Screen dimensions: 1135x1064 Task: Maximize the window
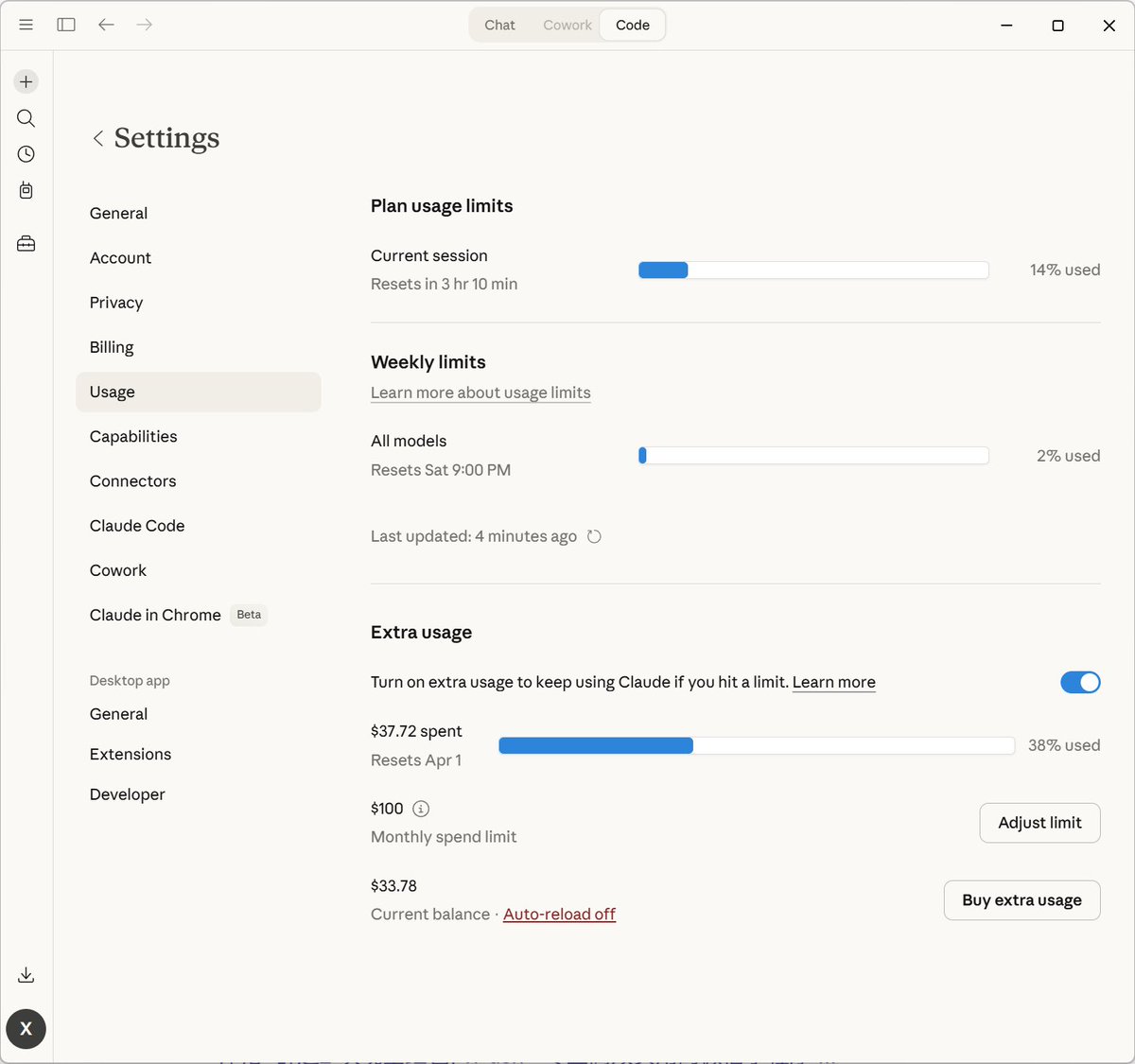(1058, 26)
